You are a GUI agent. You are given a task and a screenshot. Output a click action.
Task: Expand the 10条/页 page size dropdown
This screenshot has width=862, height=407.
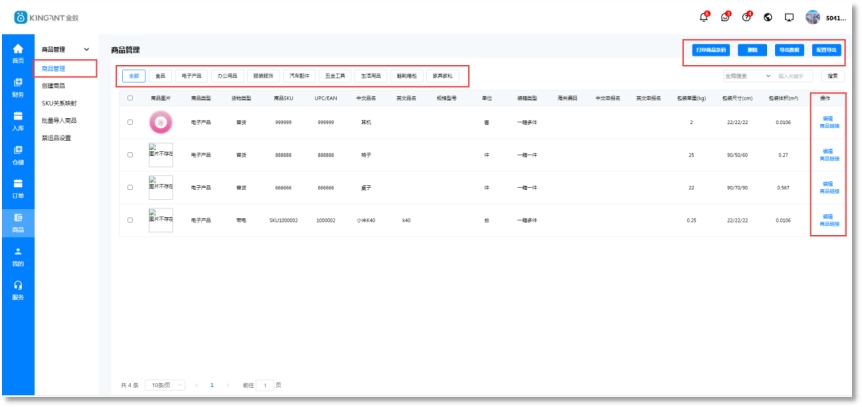click(164, 385)
